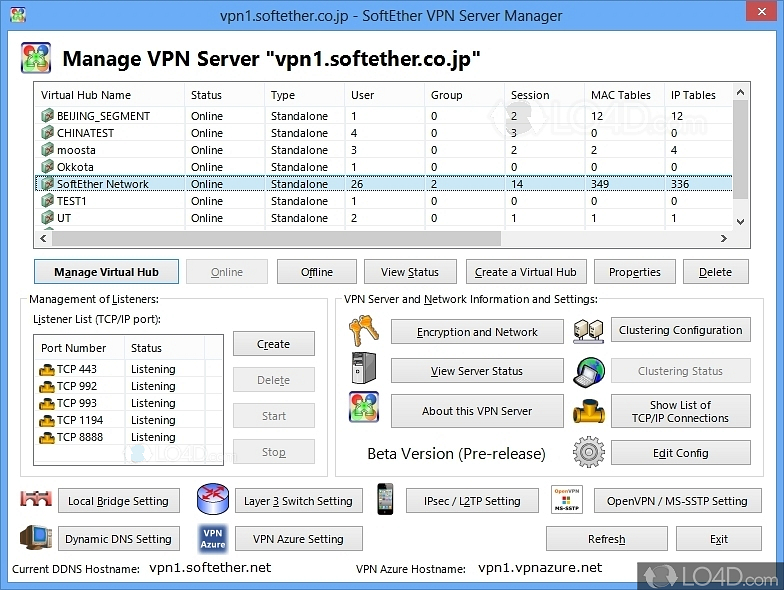Click the VPN Azure blue icon

213,538
